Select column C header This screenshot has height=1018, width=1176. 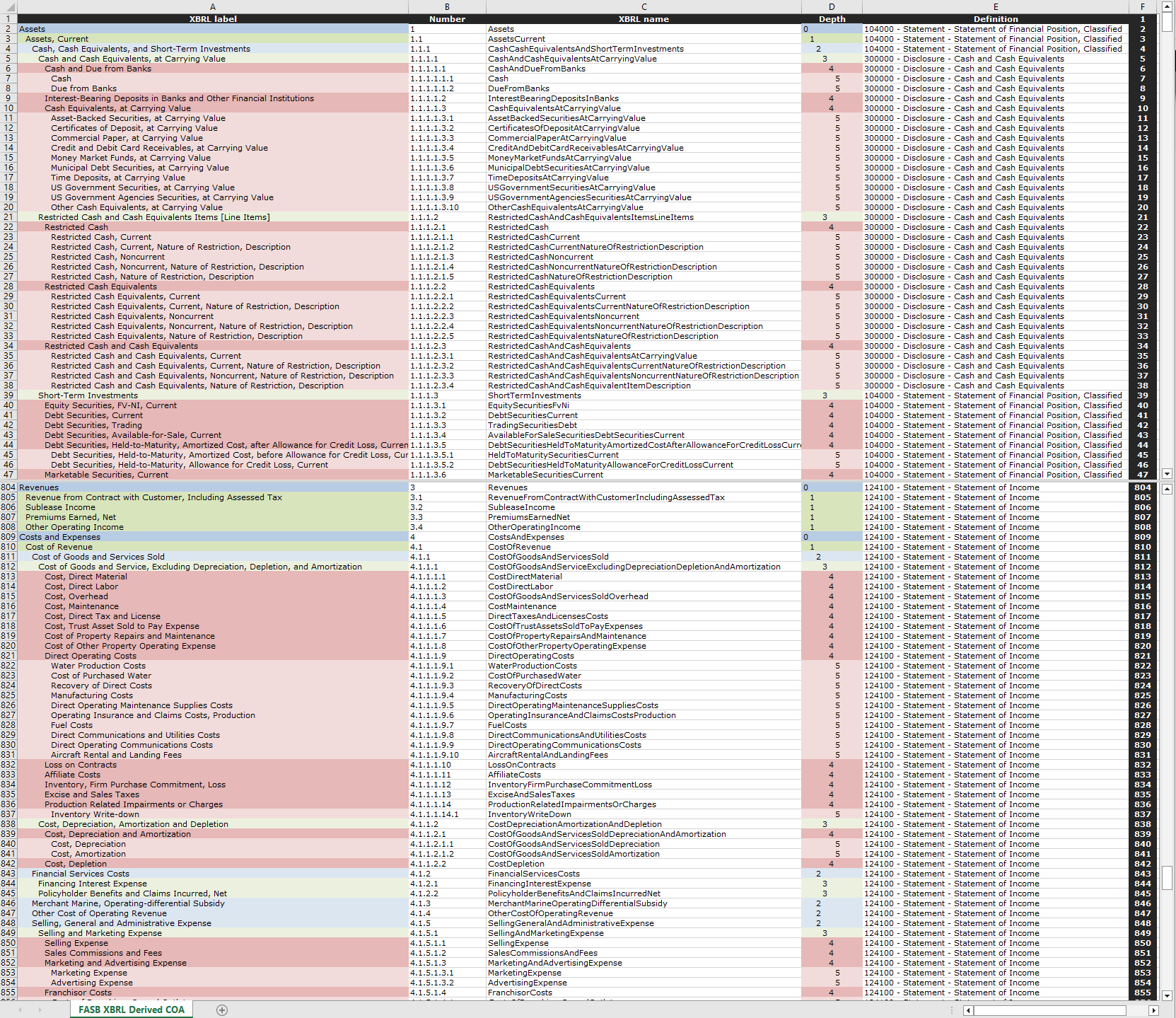click(x=644, y=7)
